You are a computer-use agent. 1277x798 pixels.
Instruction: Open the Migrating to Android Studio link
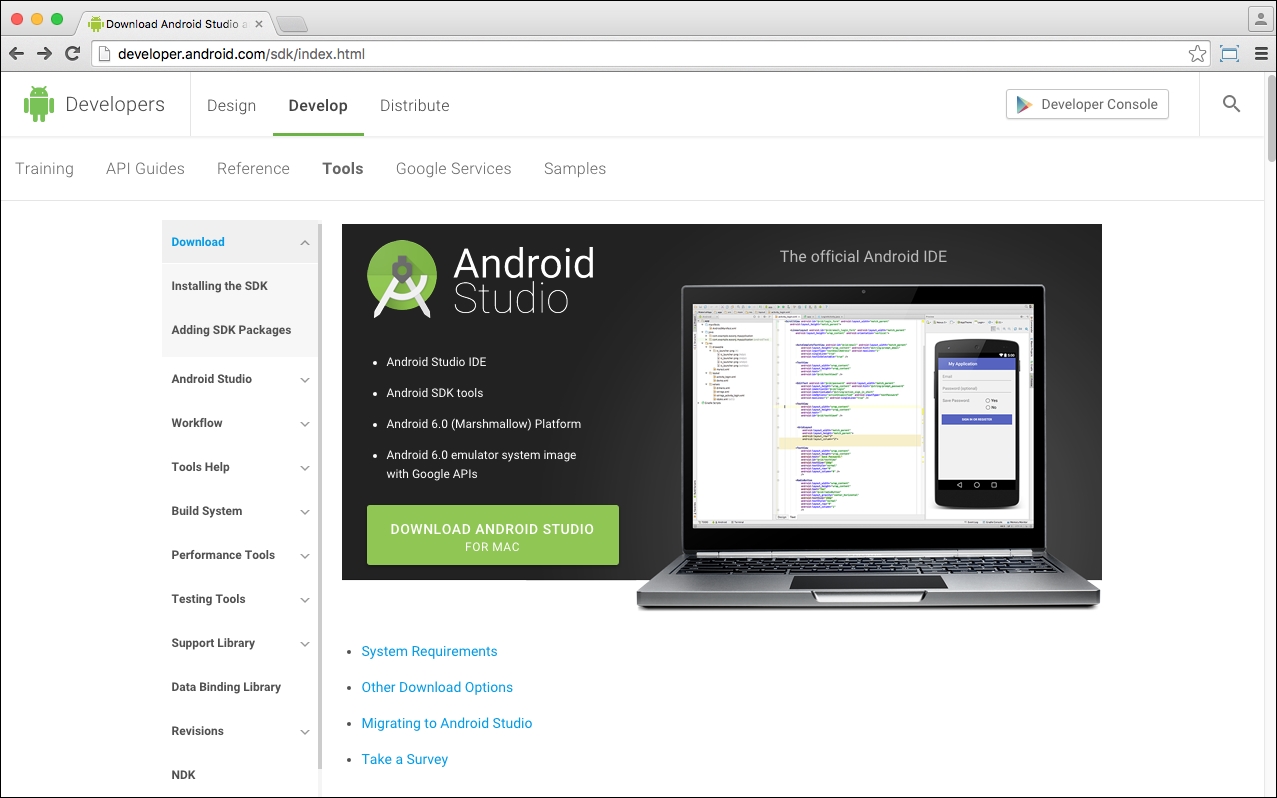(447, 723)
